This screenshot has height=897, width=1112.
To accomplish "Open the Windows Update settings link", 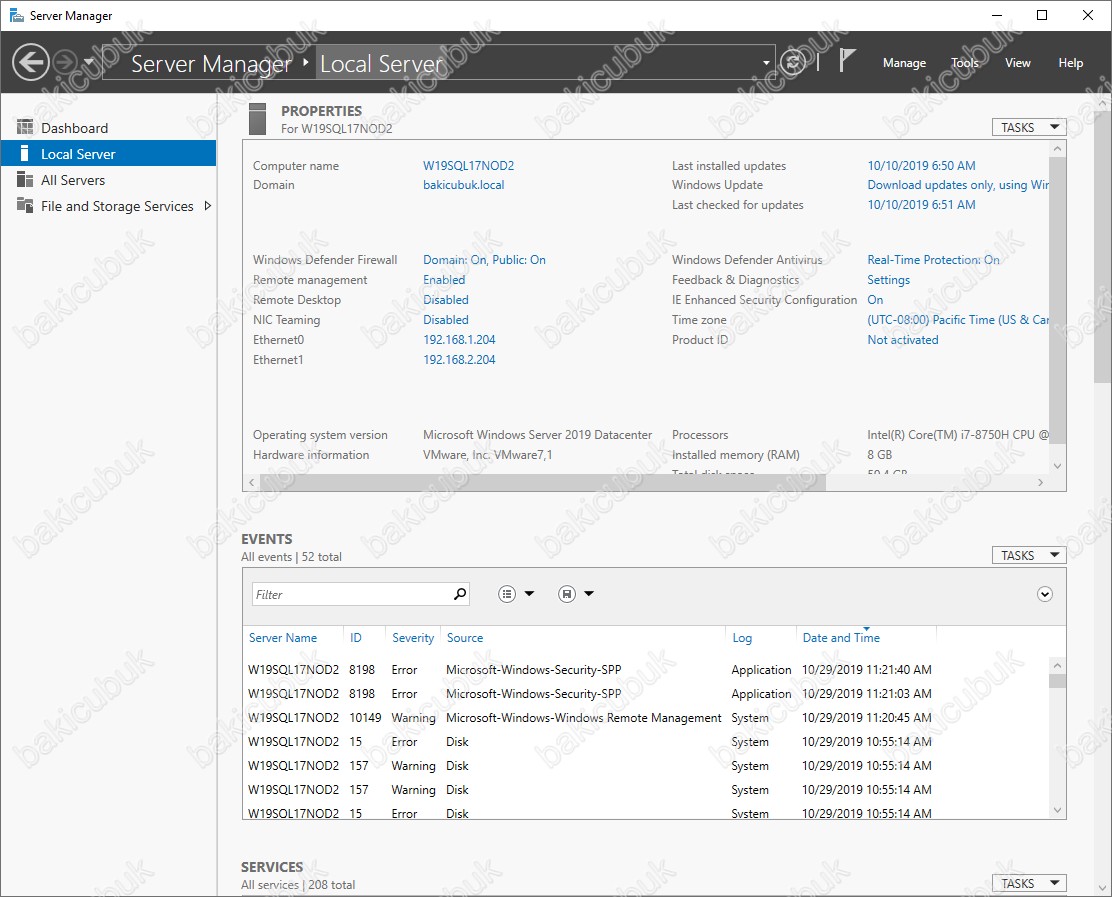I will (957, 185).
